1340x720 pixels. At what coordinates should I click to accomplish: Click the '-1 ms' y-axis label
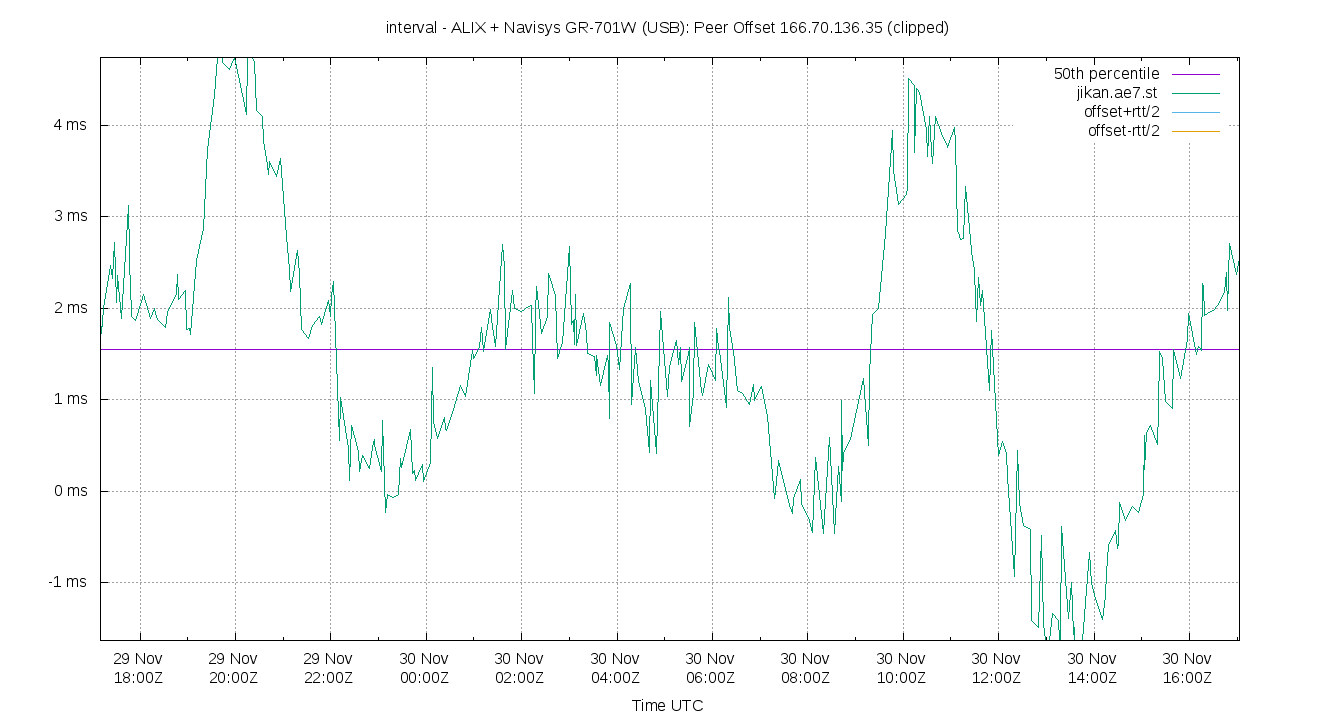click(68, 582)
